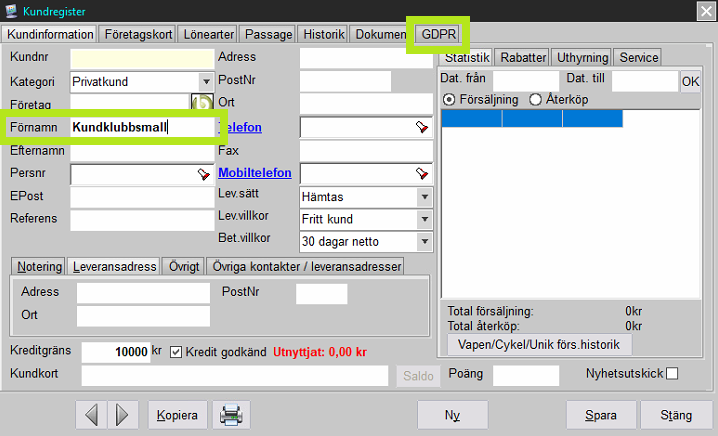This screenshot has width=718, height=436.
Task: Click the clear icon in Persnr field
Action: click(204, 174)
